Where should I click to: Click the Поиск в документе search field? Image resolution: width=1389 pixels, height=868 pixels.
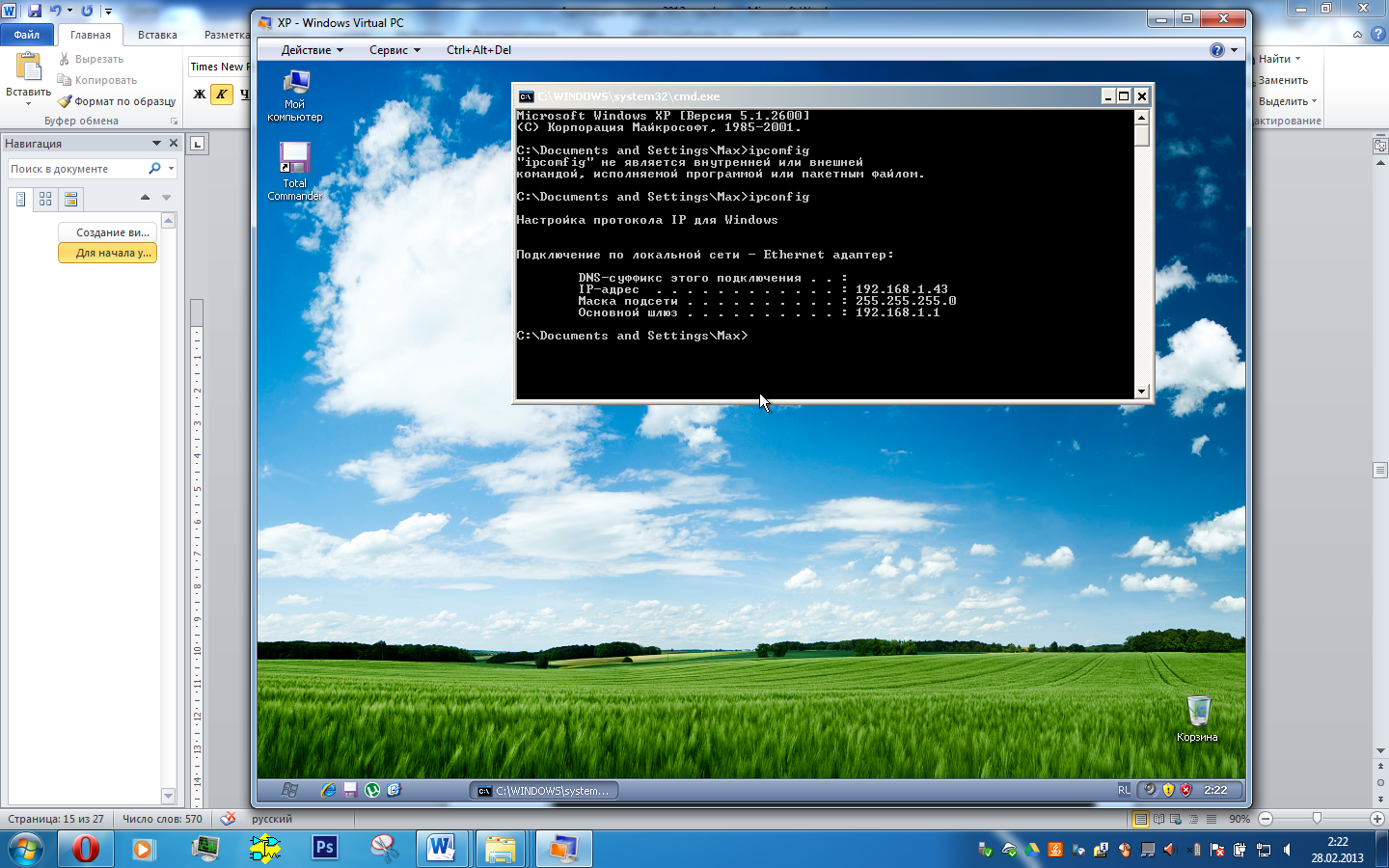click(x=77, y=169)
